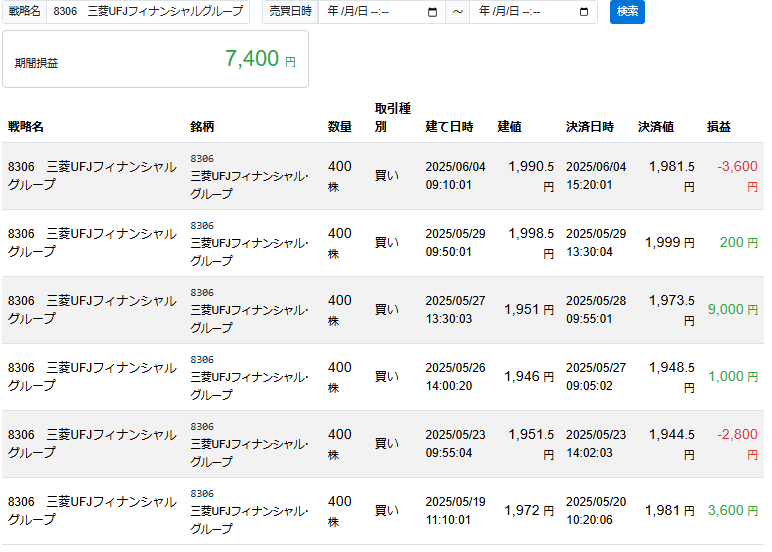This screenshot has height=552, width=772.
Task: Focus the end date-time input
Action: tap(533, 11)
